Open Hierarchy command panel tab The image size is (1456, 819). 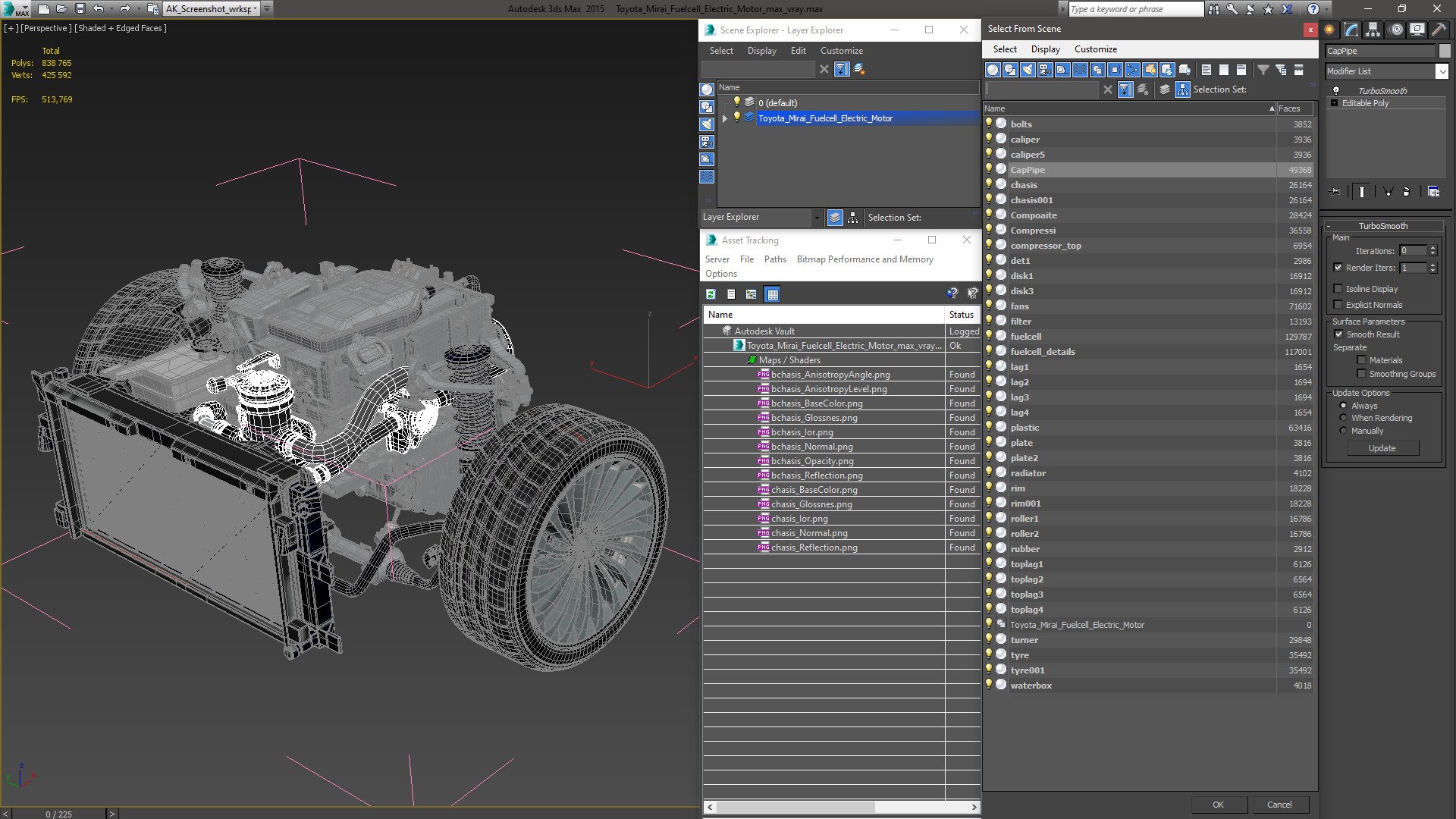tap(1373, 30)
